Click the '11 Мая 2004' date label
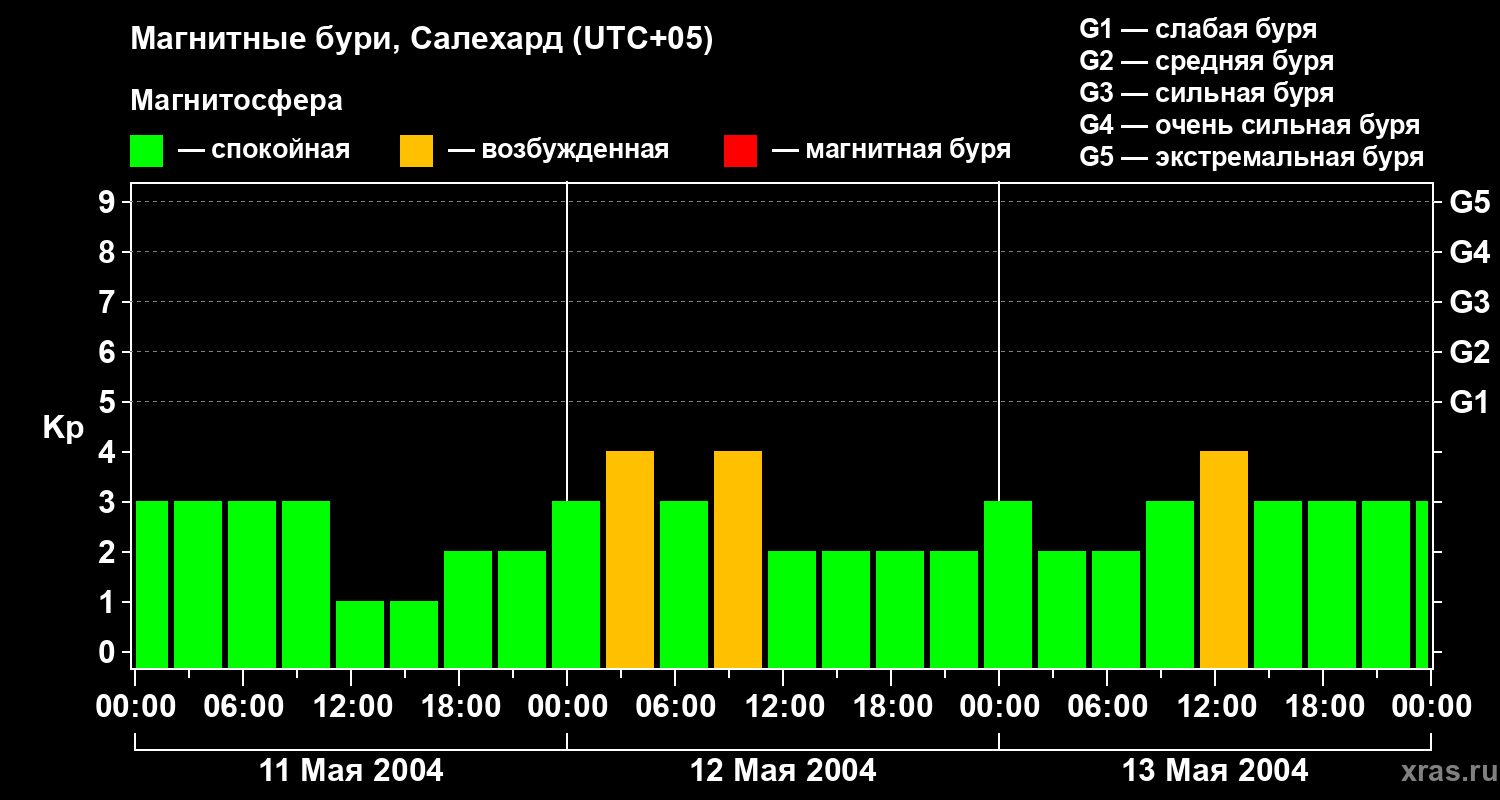The height and width of the screenshot is (800, 1500). (351, 770)
